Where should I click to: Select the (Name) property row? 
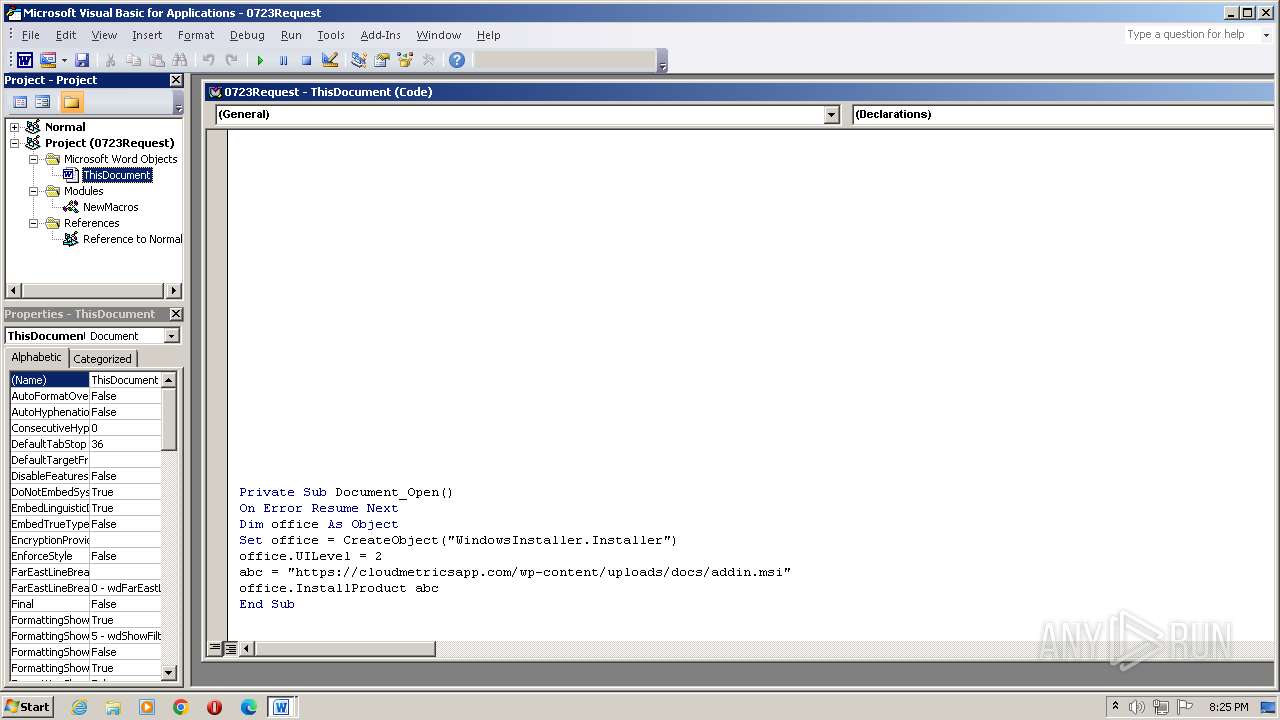85,380
